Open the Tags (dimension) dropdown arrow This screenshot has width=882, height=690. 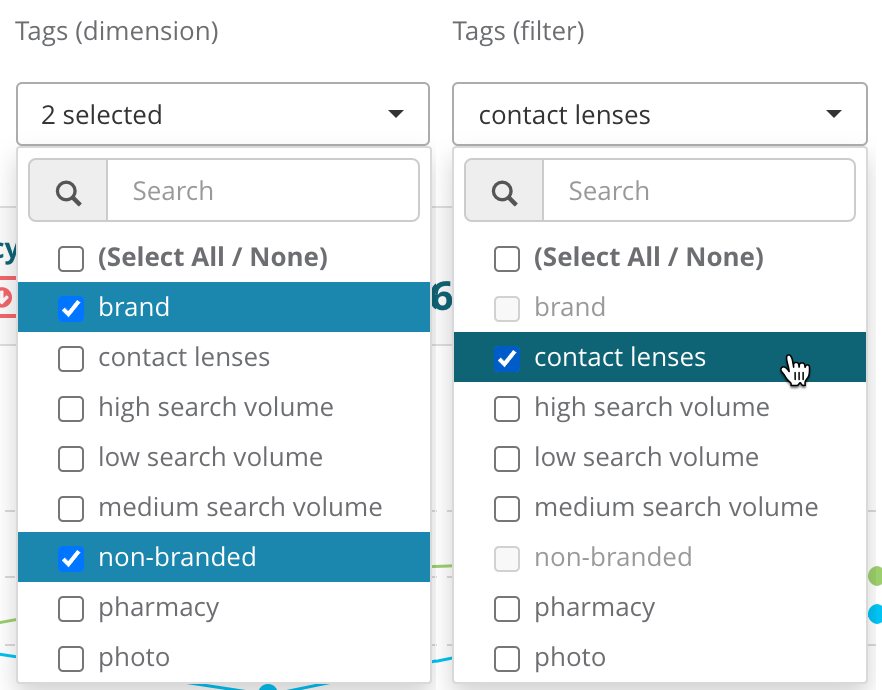[x=396, y=114]
